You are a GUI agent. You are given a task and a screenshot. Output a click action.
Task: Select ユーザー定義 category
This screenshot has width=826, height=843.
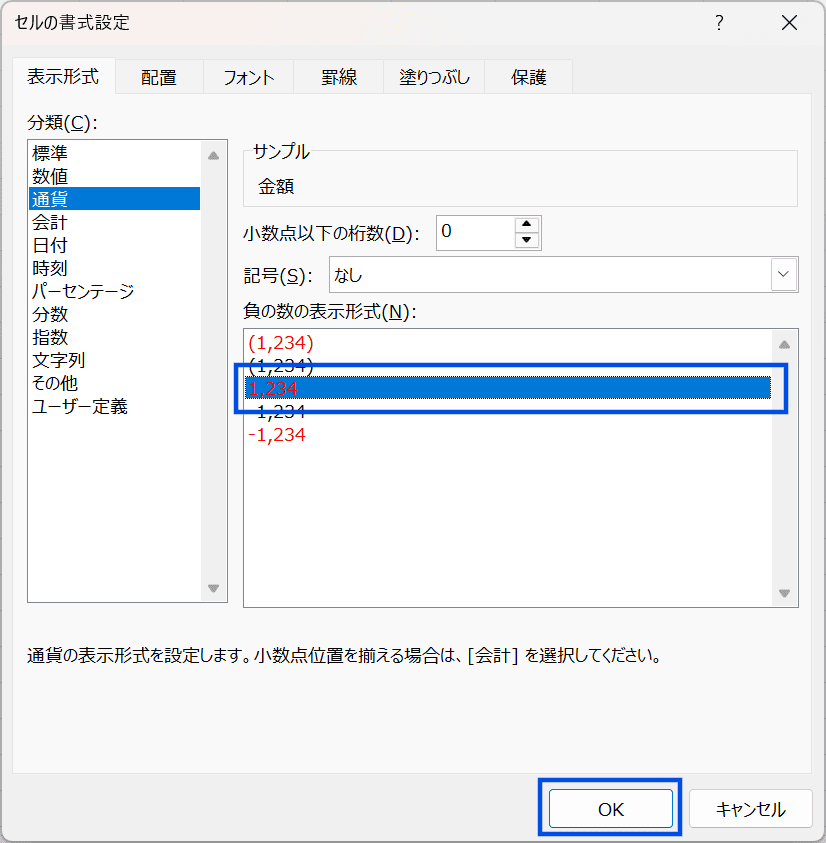click(x=80, y=406)
